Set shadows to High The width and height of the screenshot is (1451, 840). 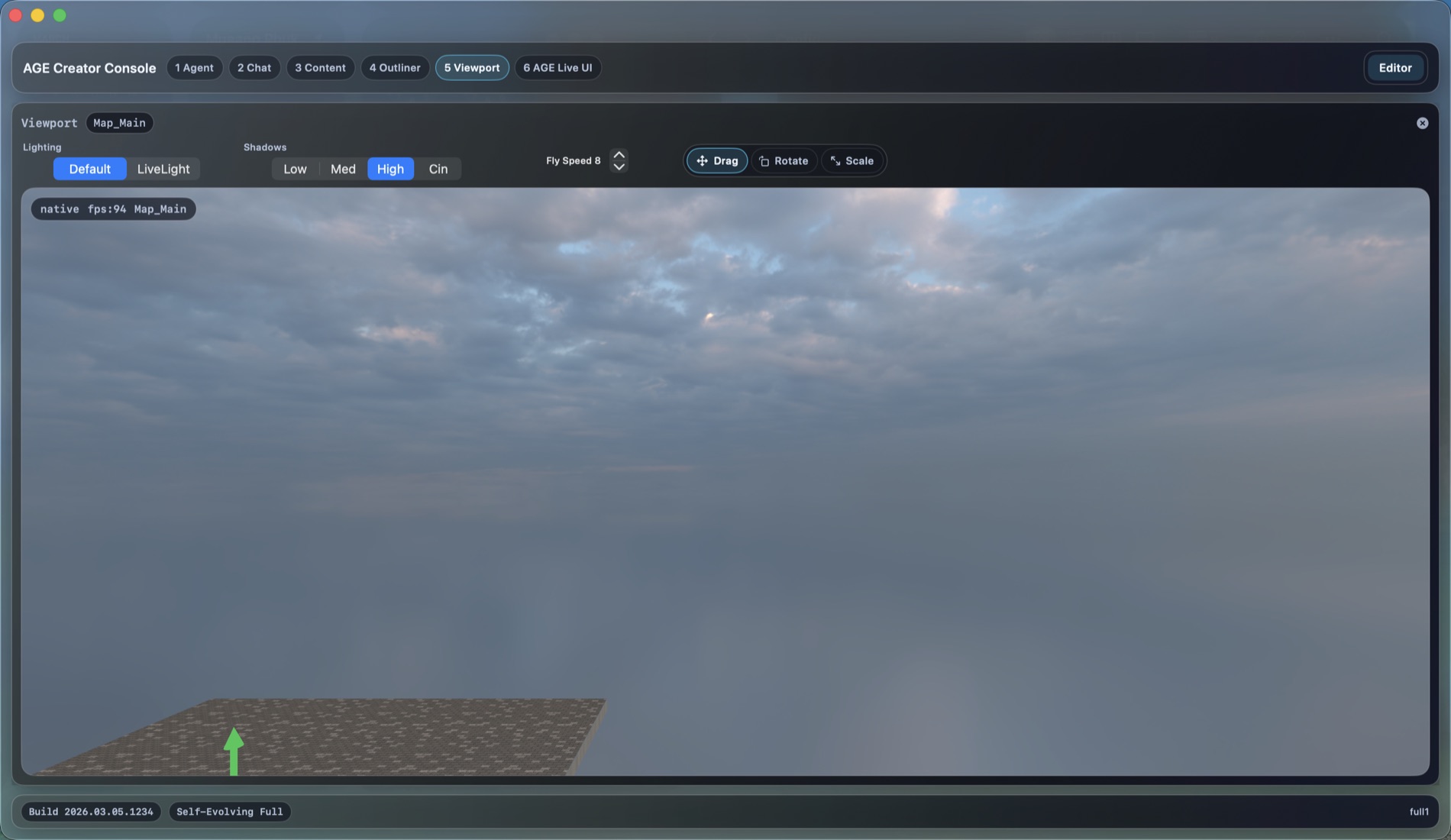tap(390, 169)
